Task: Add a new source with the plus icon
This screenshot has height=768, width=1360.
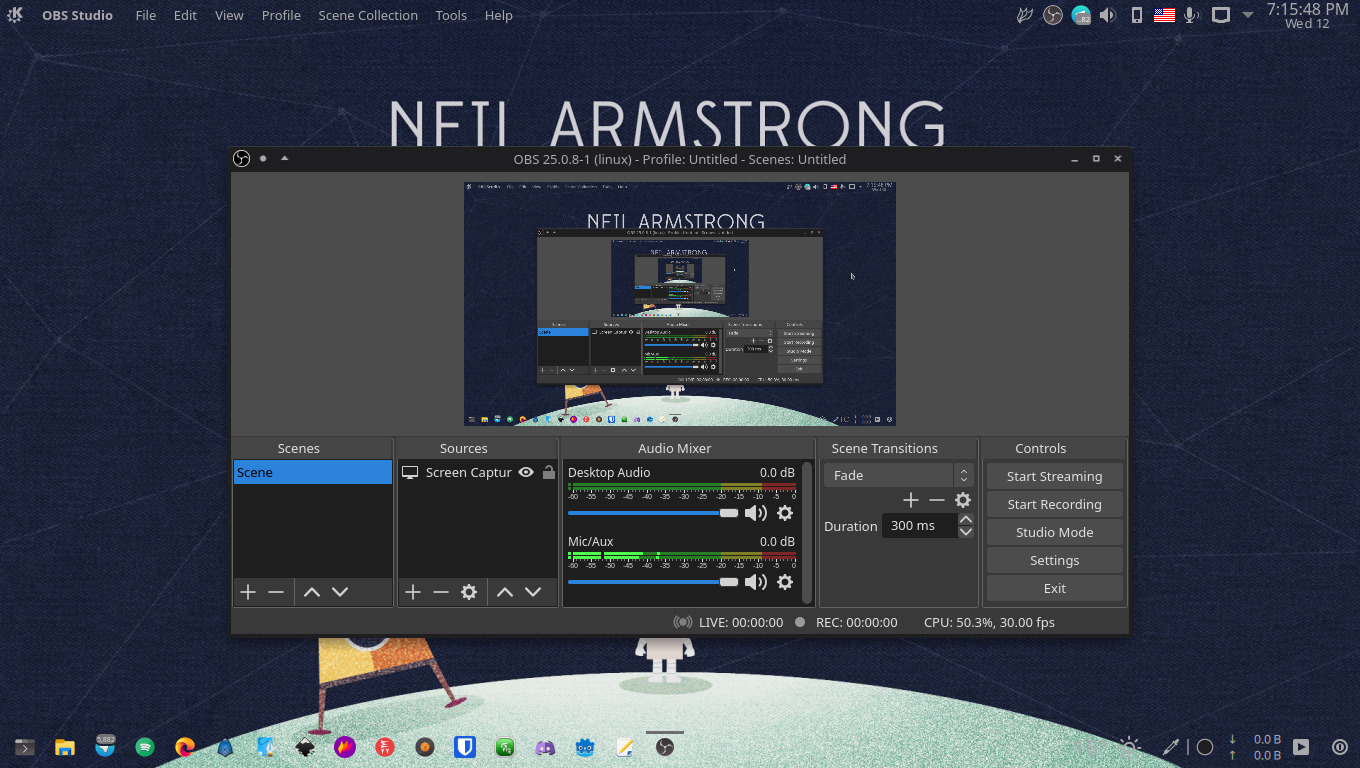Action: pos(413,592)
